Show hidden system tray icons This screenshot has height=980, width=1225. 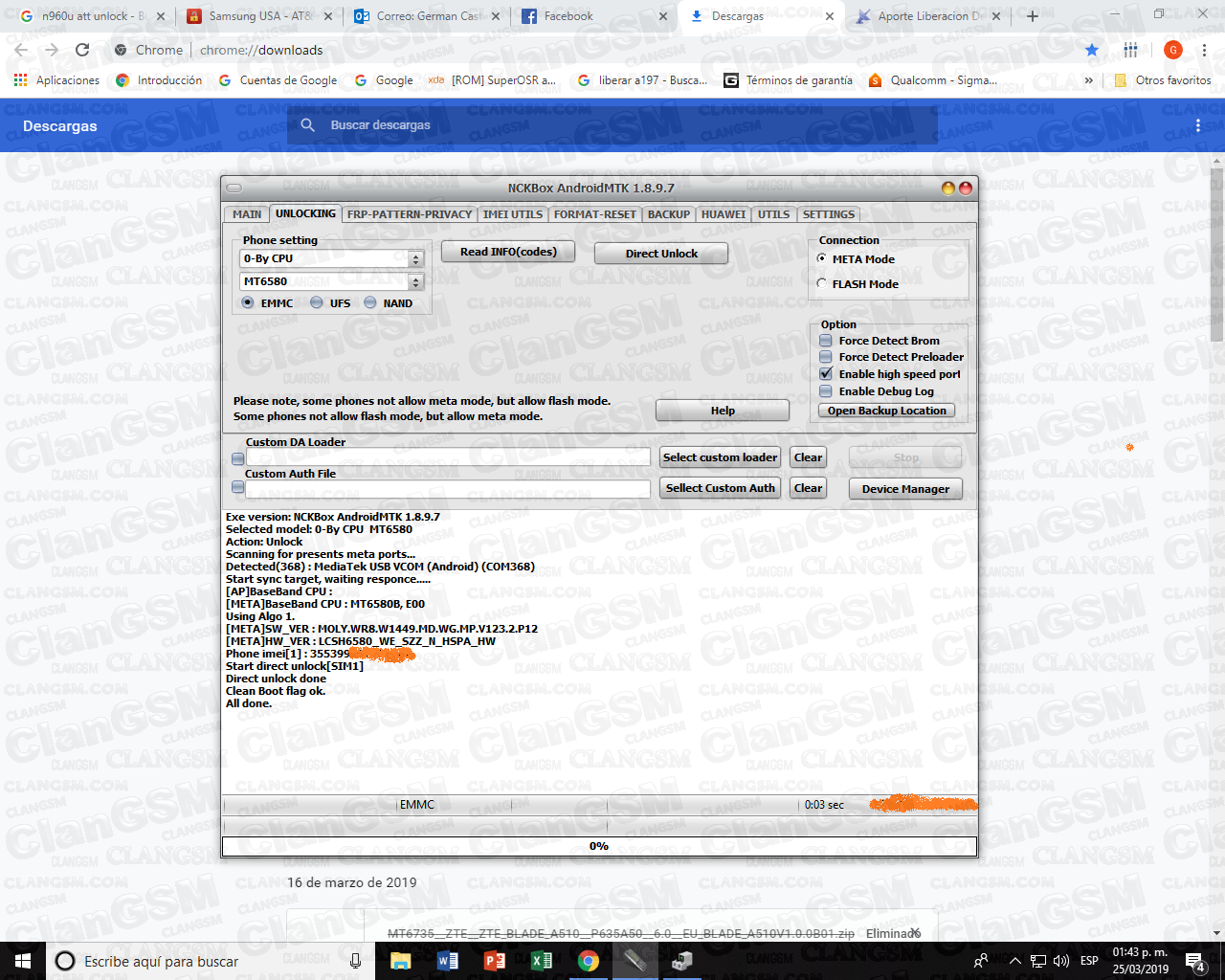[x=1014, y=961]
